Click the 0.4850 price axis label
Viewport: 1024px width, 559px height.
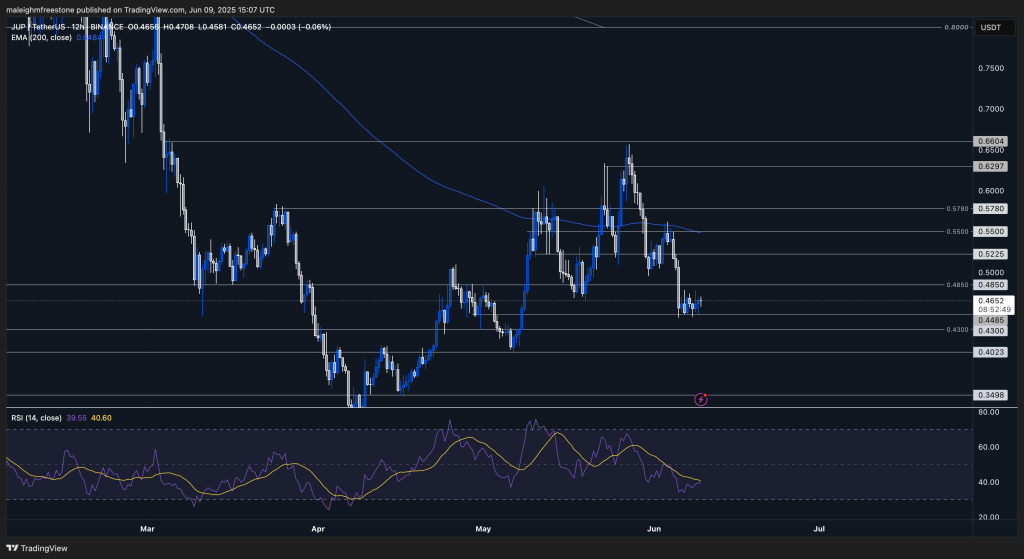(988, 285)
